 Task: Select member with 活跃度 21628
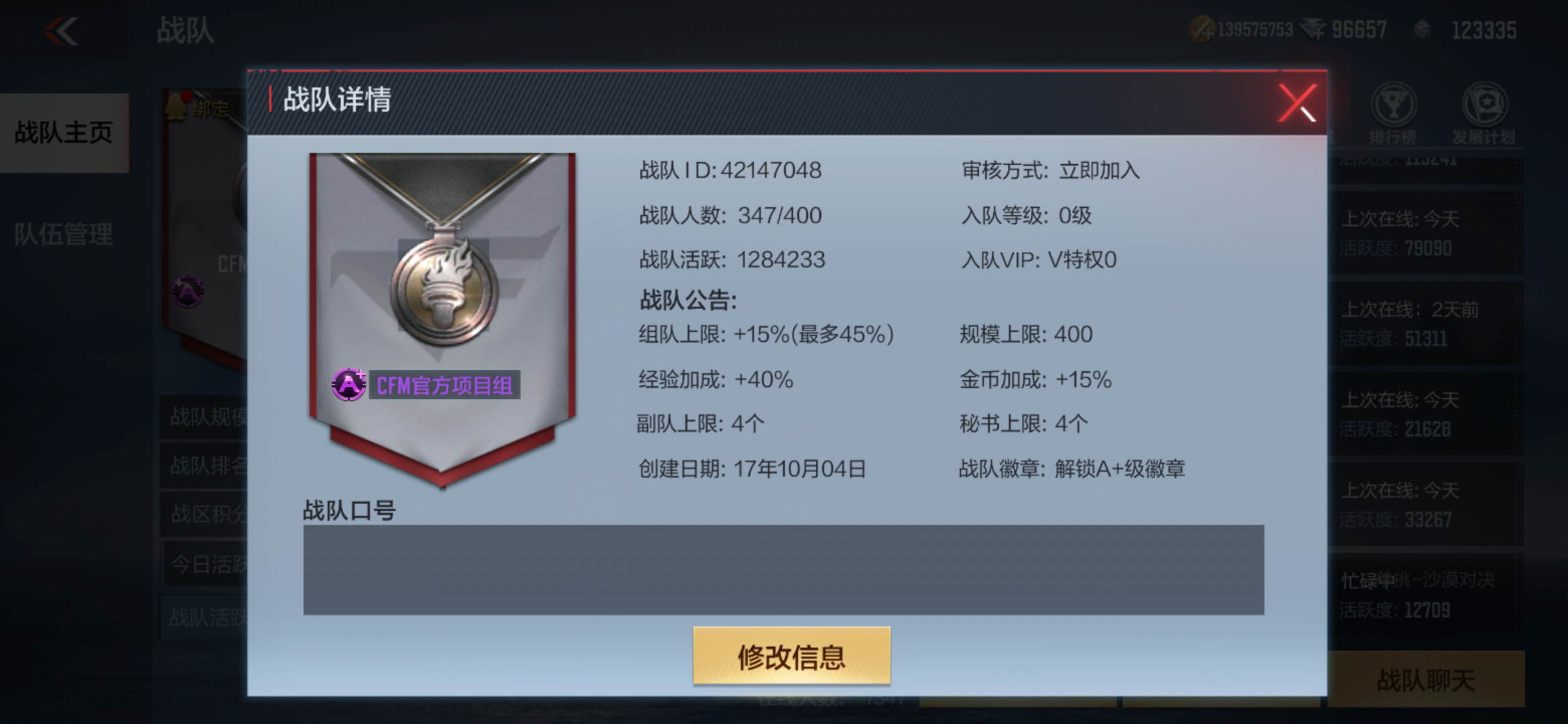1425,414
